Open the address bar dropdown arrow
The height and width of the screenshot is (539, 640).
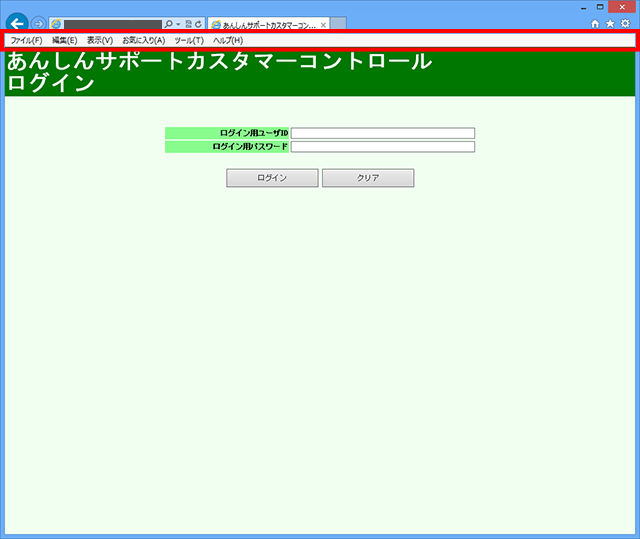[178, 24]
